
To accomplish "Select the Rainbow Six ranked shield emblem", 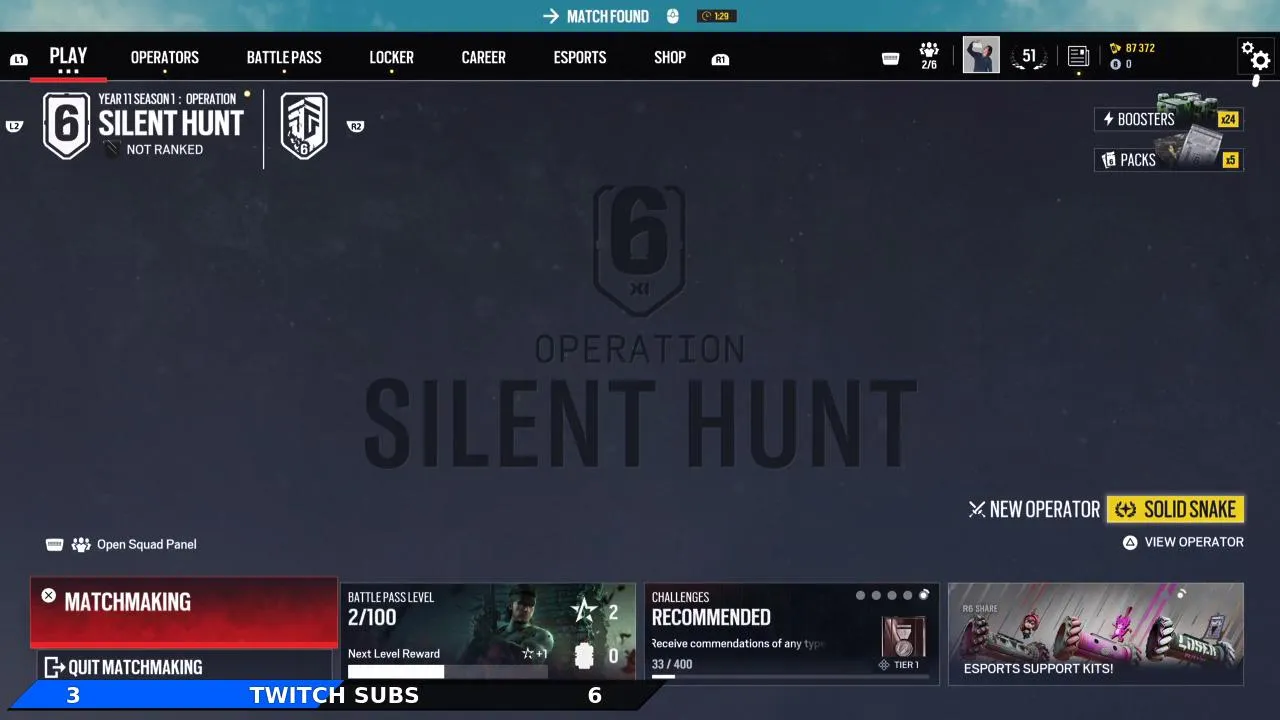I will tap(67, 125).
